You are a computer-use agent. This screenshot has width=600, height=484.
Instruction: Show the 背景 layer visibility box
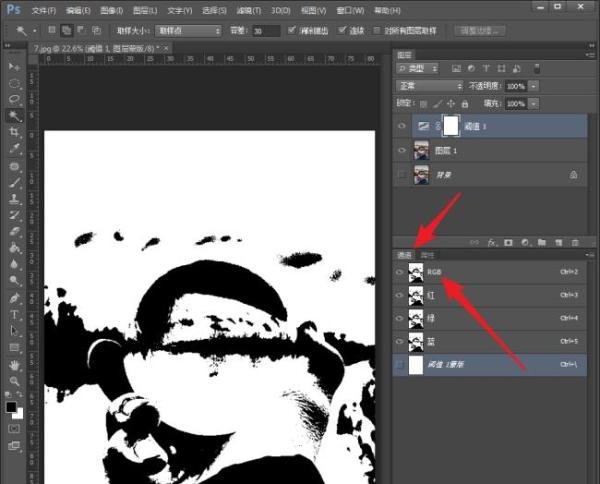click(402, 175)
